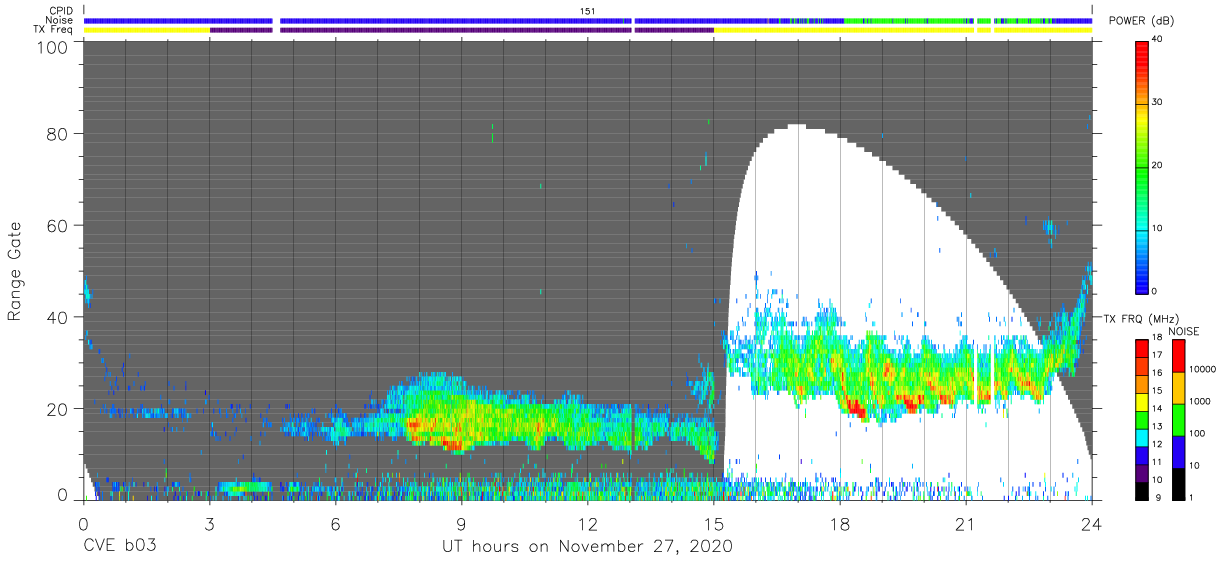
Task: Click the UT hours on November 27, 2020 title
Action: click(x=587, y=547)
